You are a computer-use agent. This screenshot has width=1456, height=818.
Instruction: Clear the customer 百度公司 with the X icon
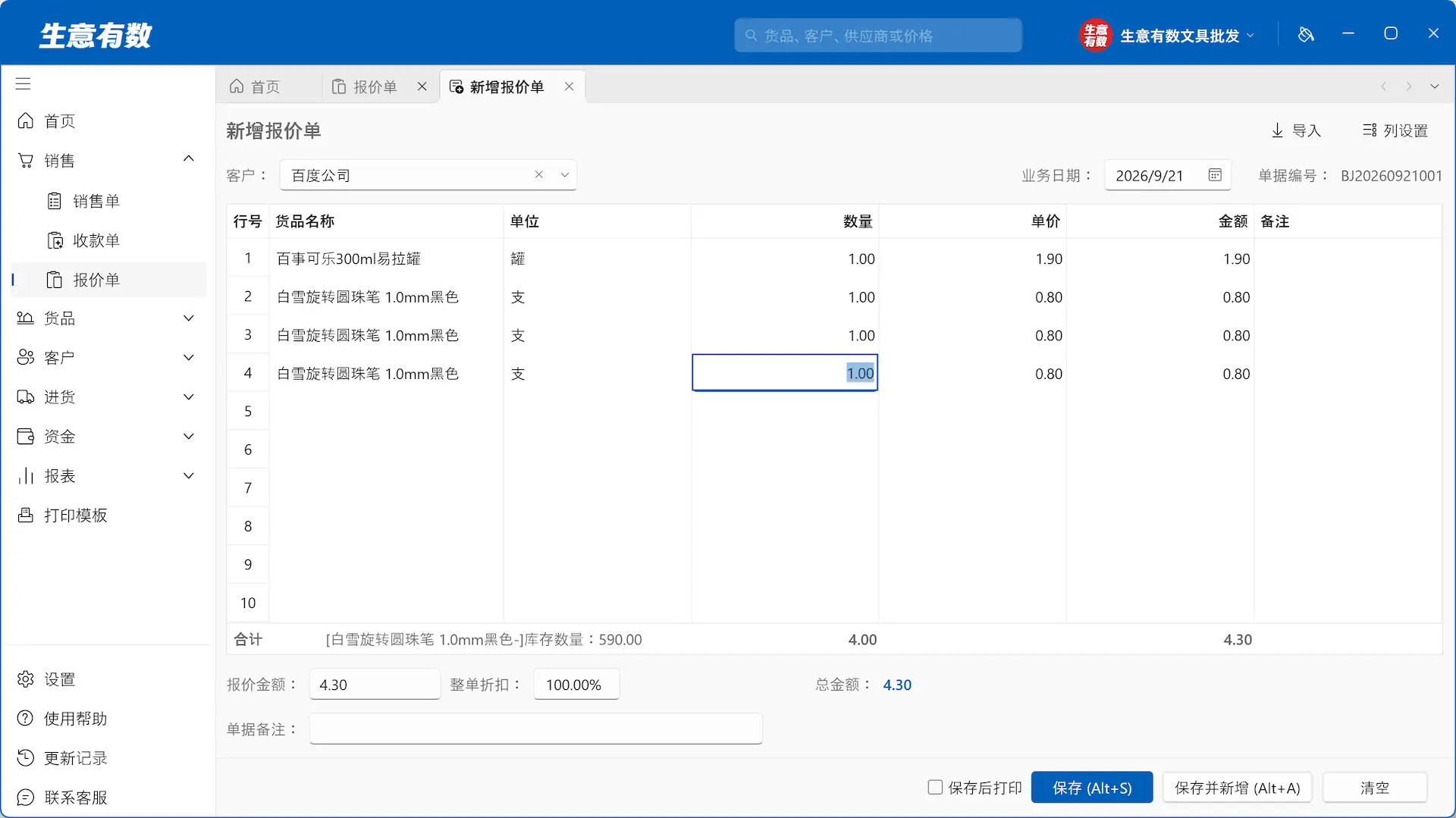coord(539,174)
